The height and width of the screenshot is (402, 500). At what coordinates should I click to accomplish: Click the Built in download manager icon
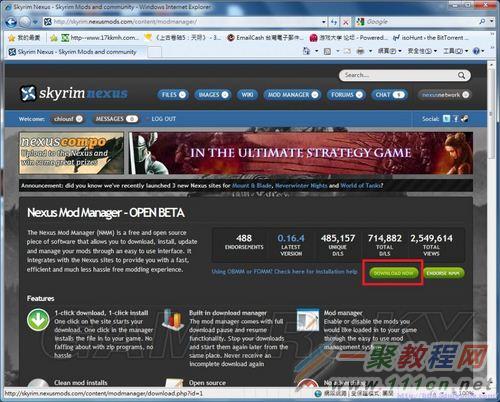coord(172,319)
